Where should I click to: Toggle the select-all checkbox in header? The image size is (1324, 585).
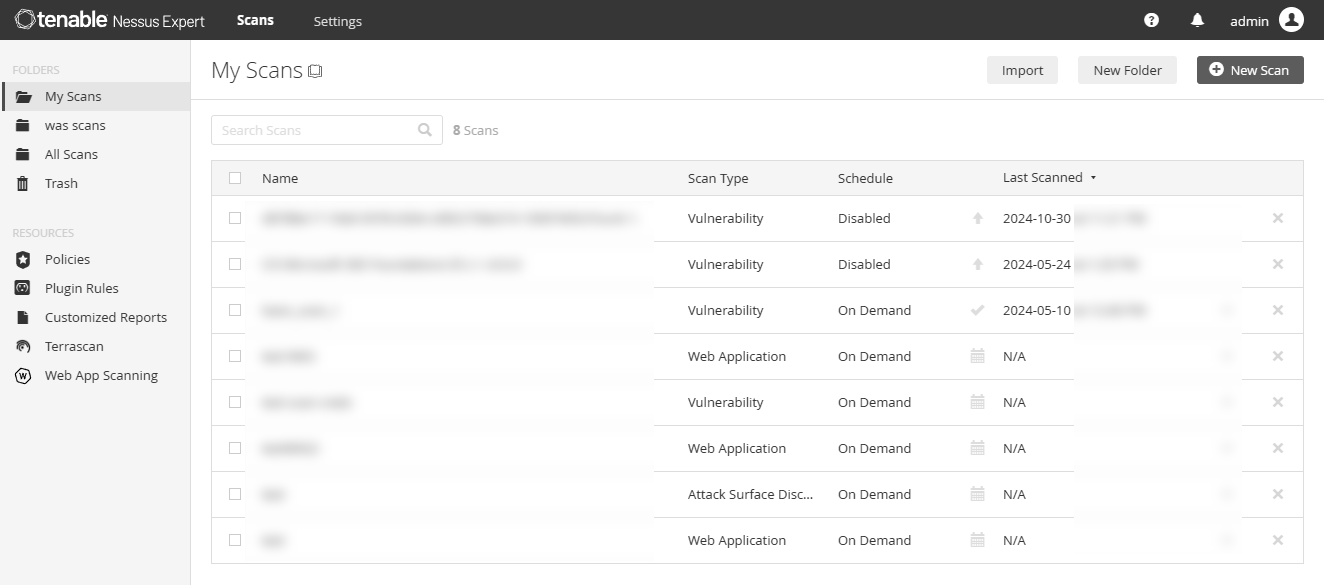coord(235,178)
